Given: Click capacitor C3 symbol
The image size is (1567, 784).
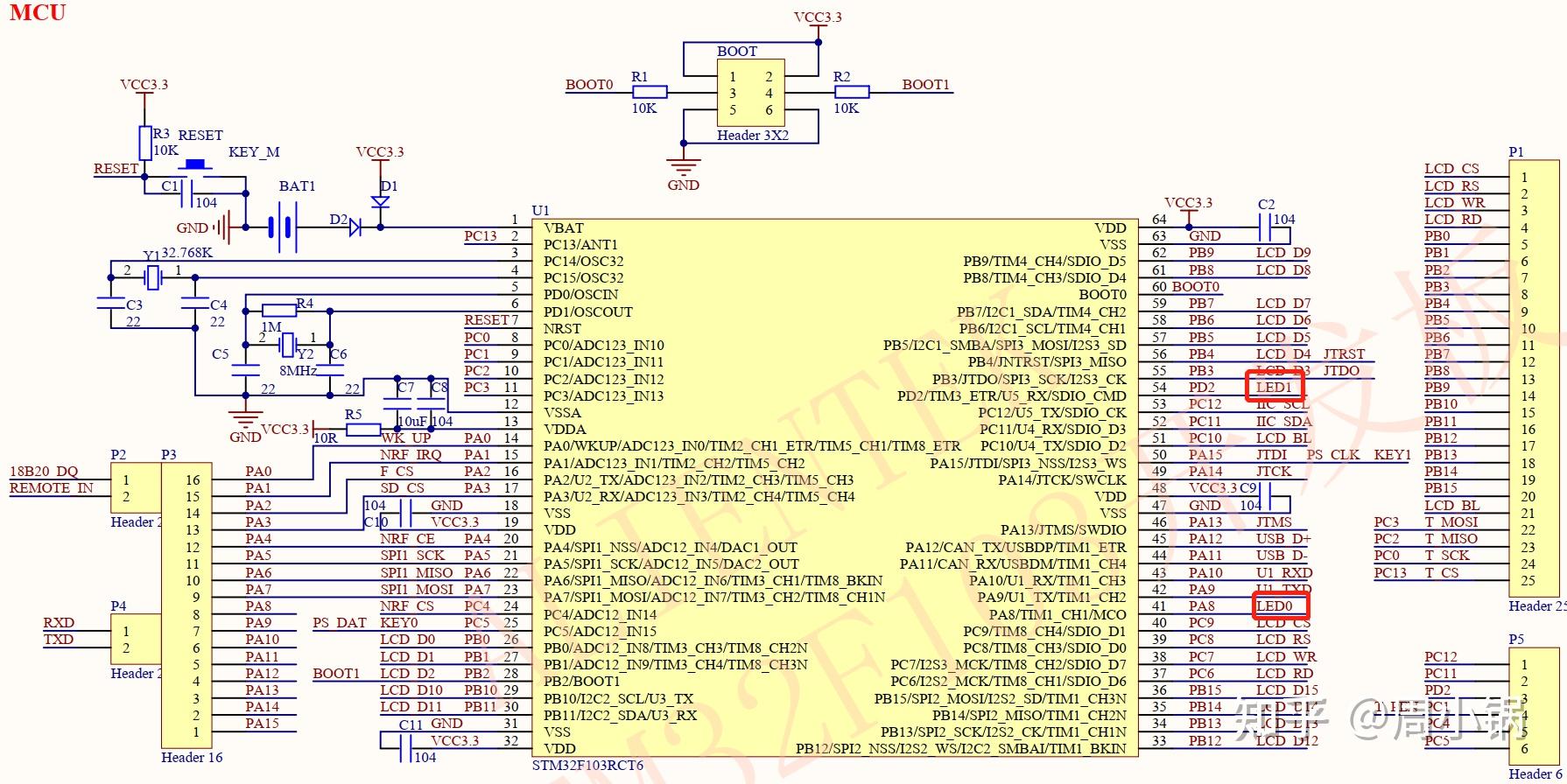Looking at the screenshot, I should pyautogui.click(x=111, y=303).
